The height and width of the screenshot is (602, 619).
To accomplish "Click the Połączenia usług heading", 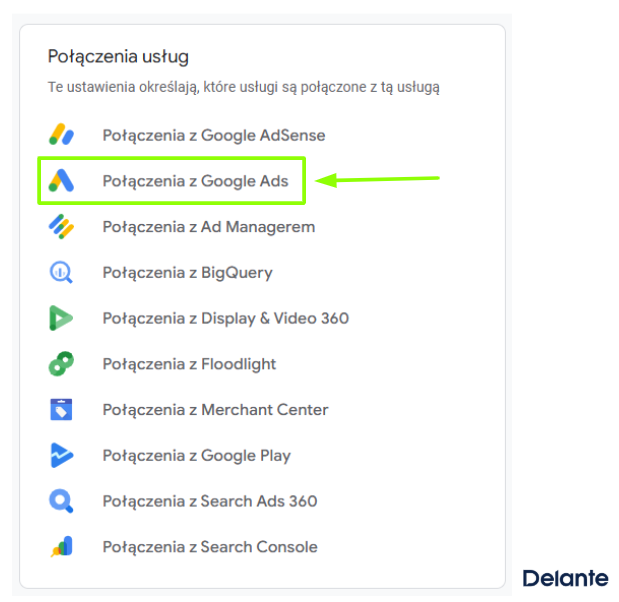I will (x=118, y=57).
